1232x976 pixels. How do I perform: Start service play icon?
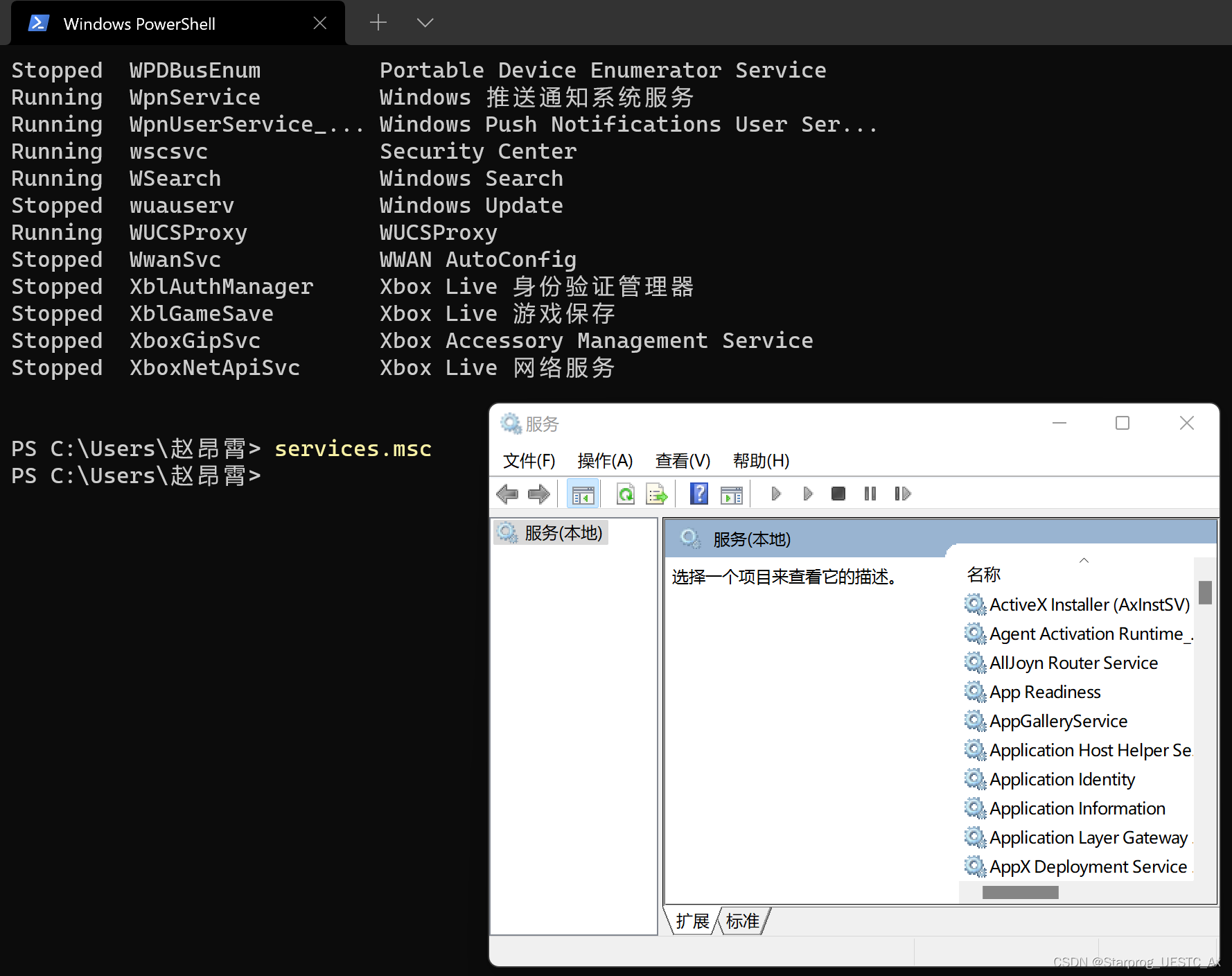(776, 494)
